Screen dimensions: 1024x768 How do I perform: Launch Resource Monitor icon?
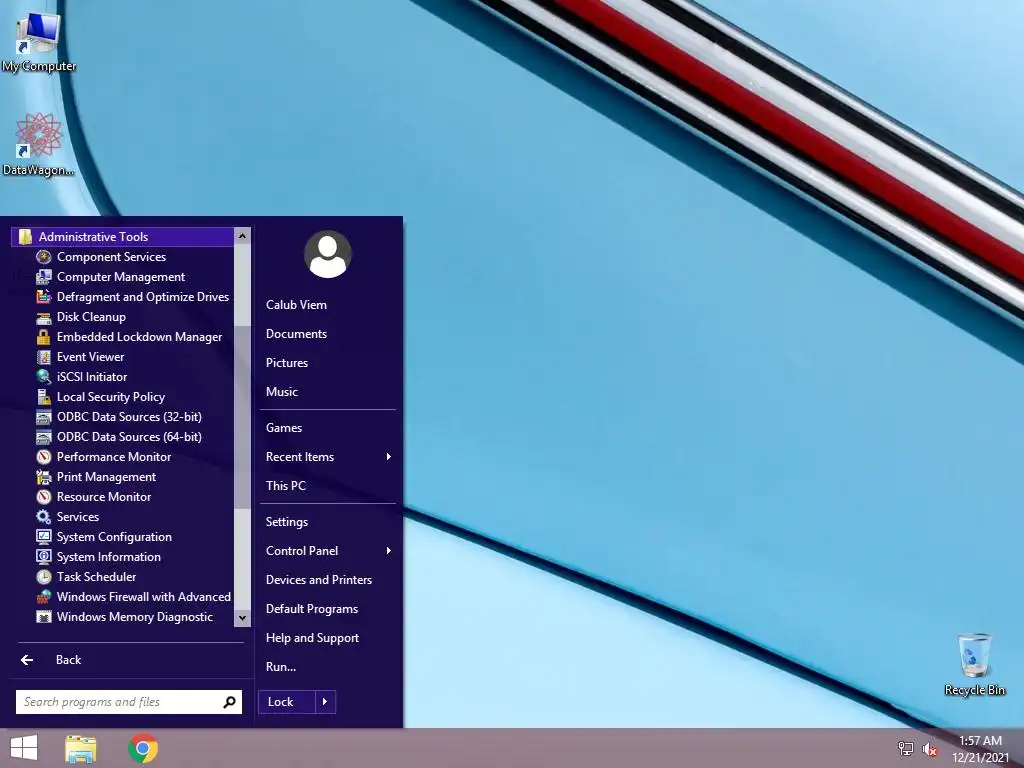point(44,496)
